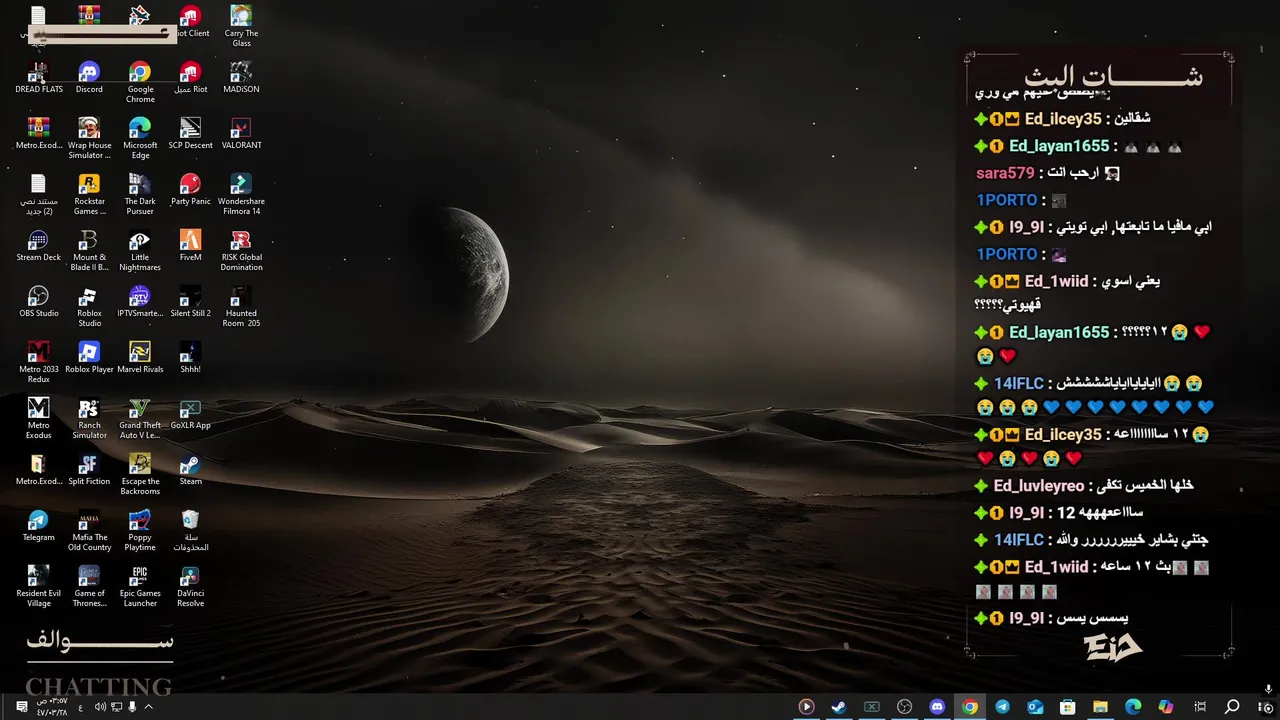Open Ranch Simulator shortcut

coord(89,419)
